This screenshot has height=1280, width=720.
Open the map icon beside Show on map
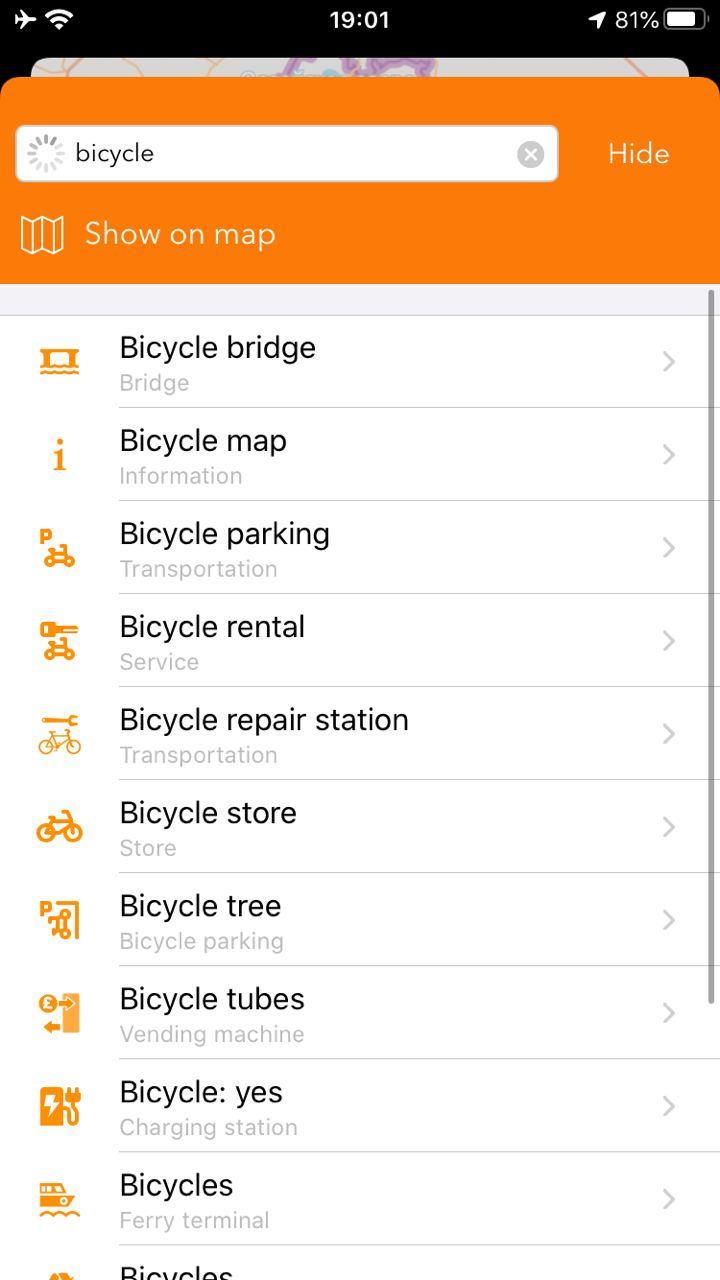click(42, 235)
